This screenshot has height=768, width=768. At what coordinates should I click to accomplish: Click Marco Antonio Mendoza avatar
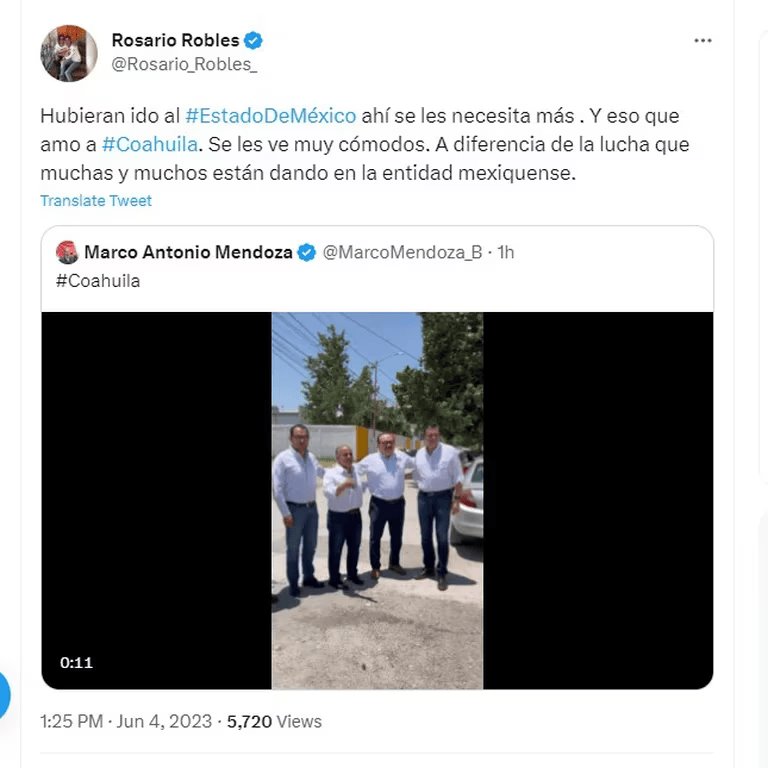pyautogui.click(x=67, y=252)
